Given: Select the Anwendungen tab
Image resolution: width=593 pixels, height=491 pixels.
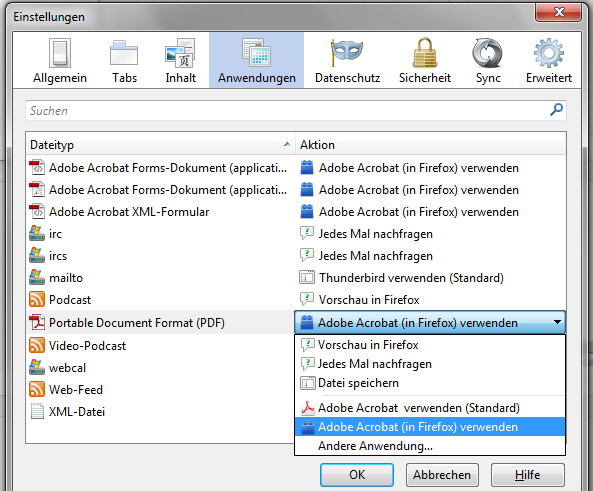Looking at the screenshot, I should [256, 61].
